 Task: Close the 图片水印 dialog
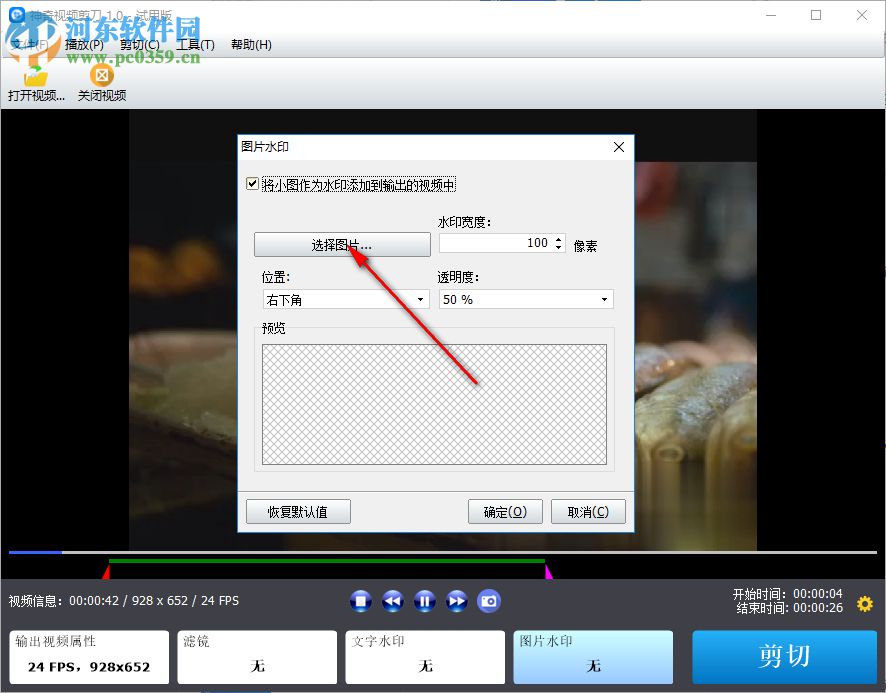[619, 147]
